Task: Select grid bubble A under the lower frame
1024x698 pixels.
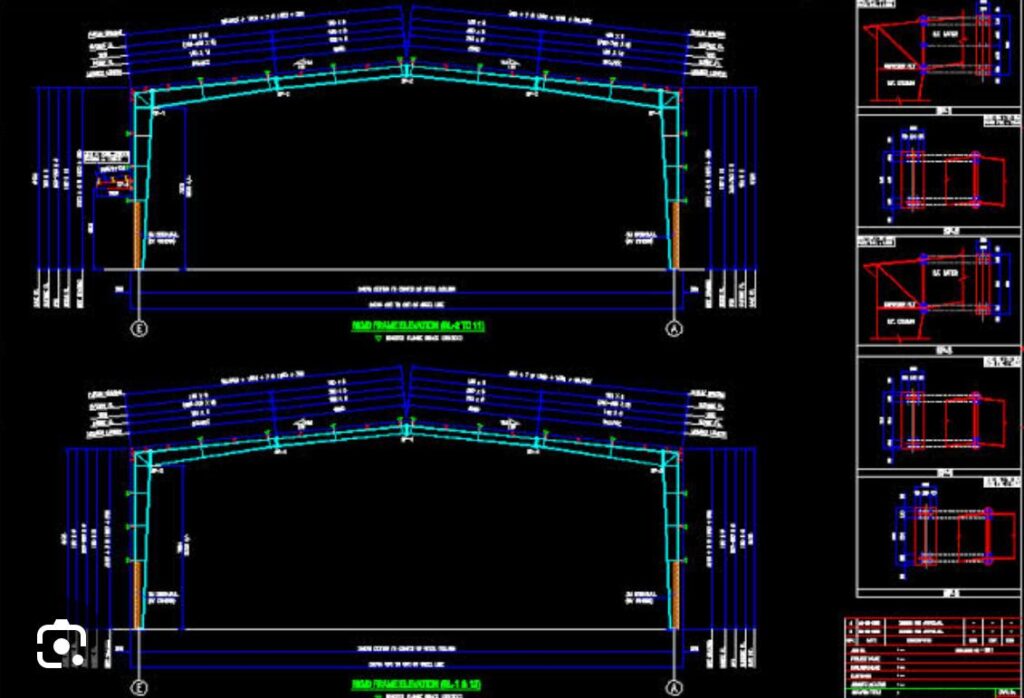Action: pyautogui.click(x=674, y=688)
